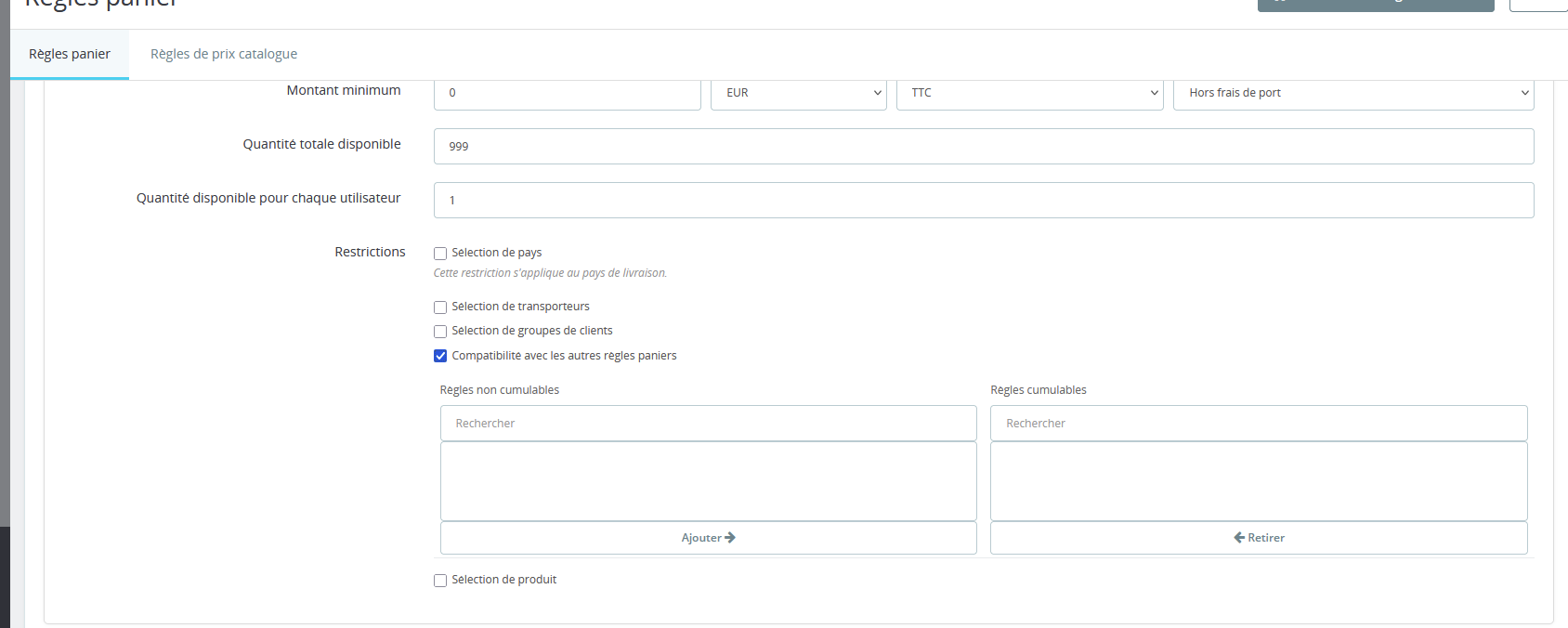
Task: Uncheck Compatibilité avec les autres règles paniers
Action: [440, 356]
